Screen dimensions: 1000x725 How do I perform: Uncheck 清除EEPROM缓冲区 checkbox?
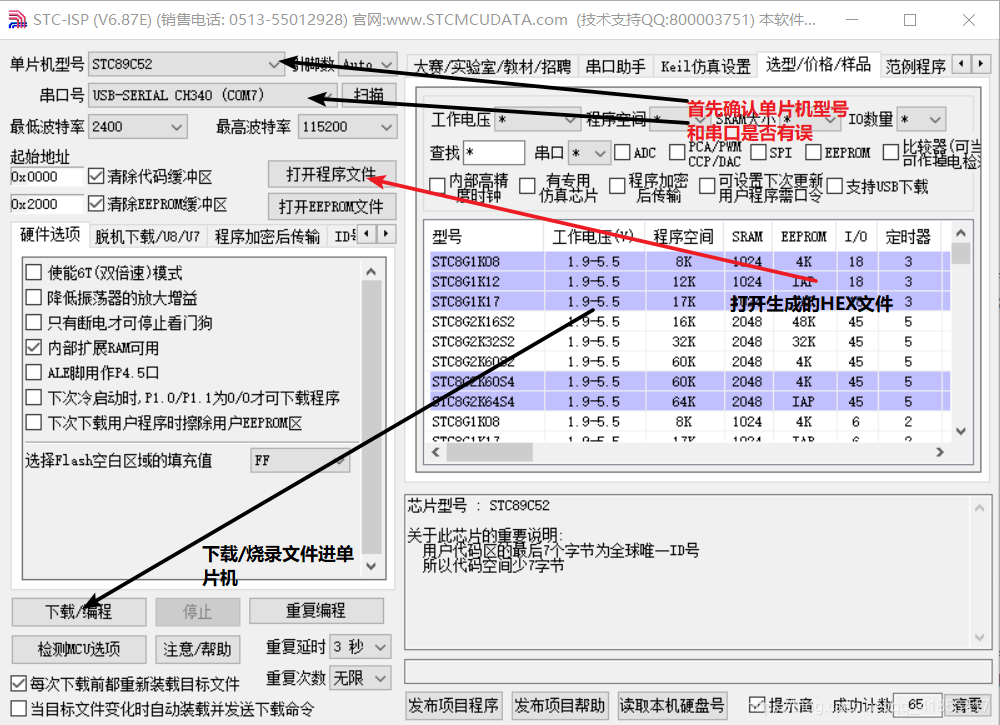pos(96,204)
